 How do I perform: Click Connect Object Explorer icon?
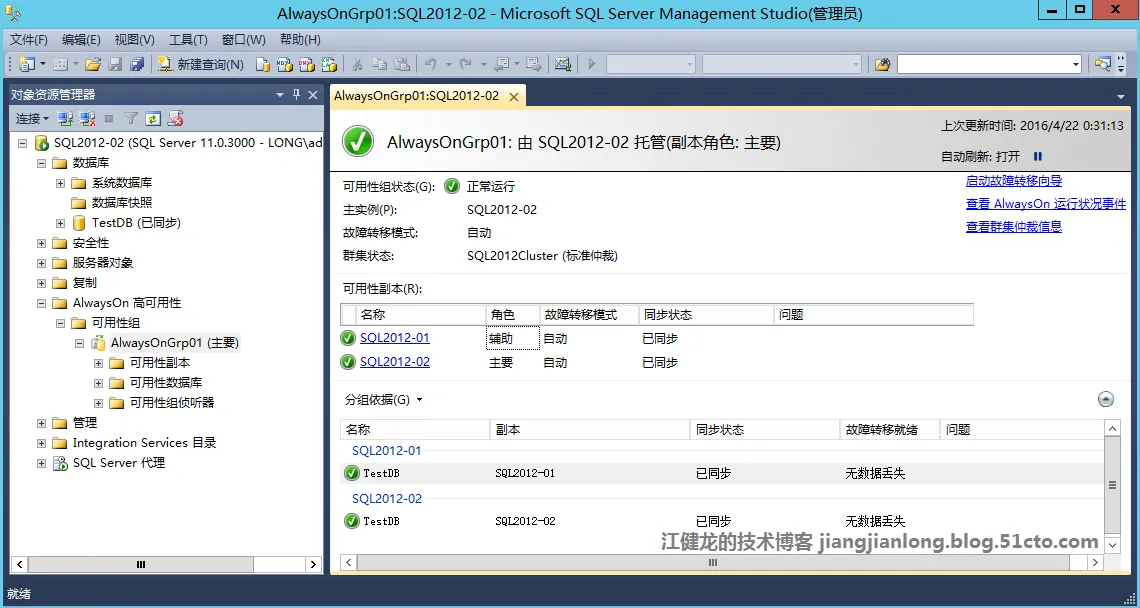click(65, 118)
